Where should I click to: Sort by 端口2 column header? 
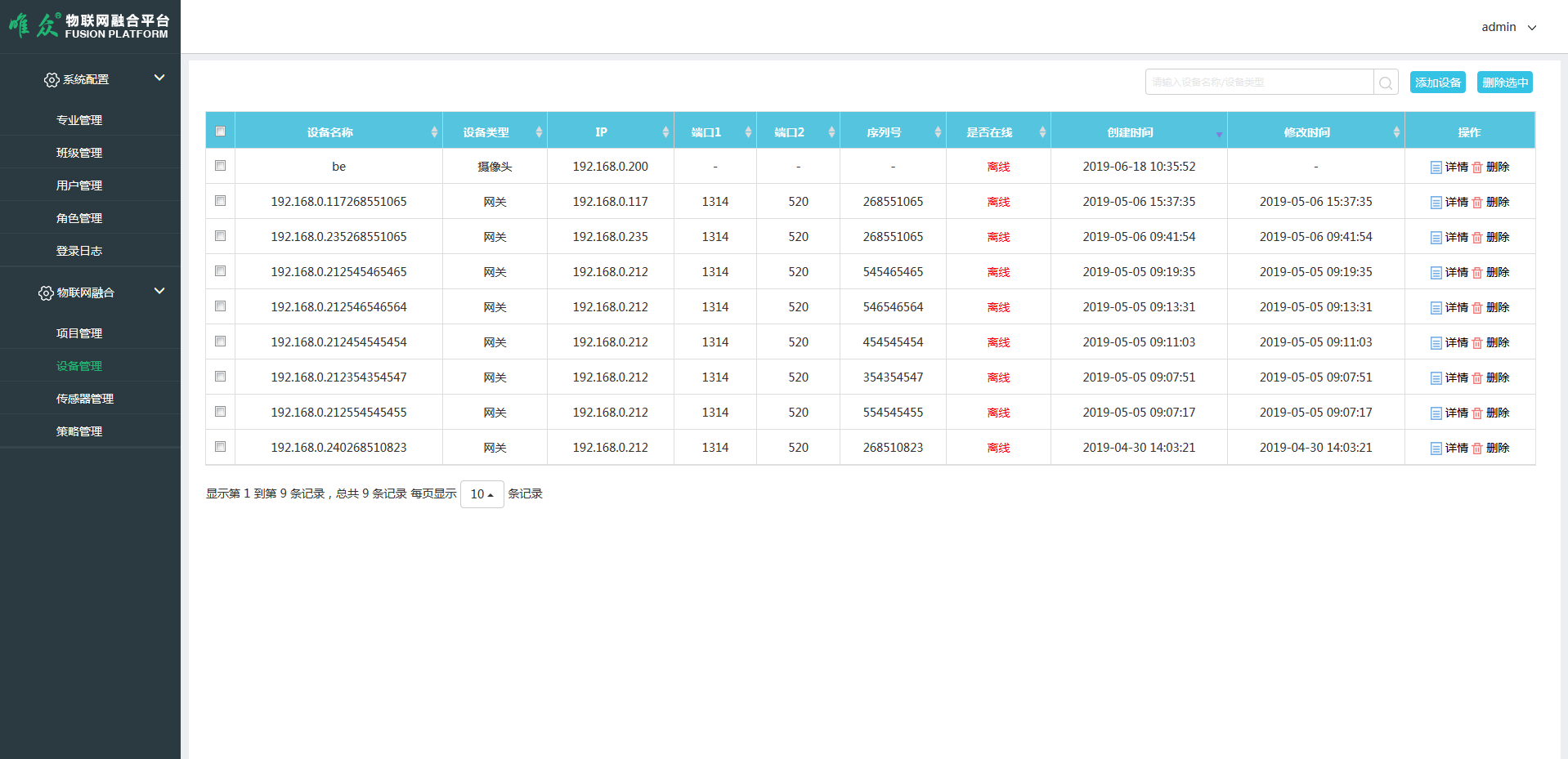[798, 132]
